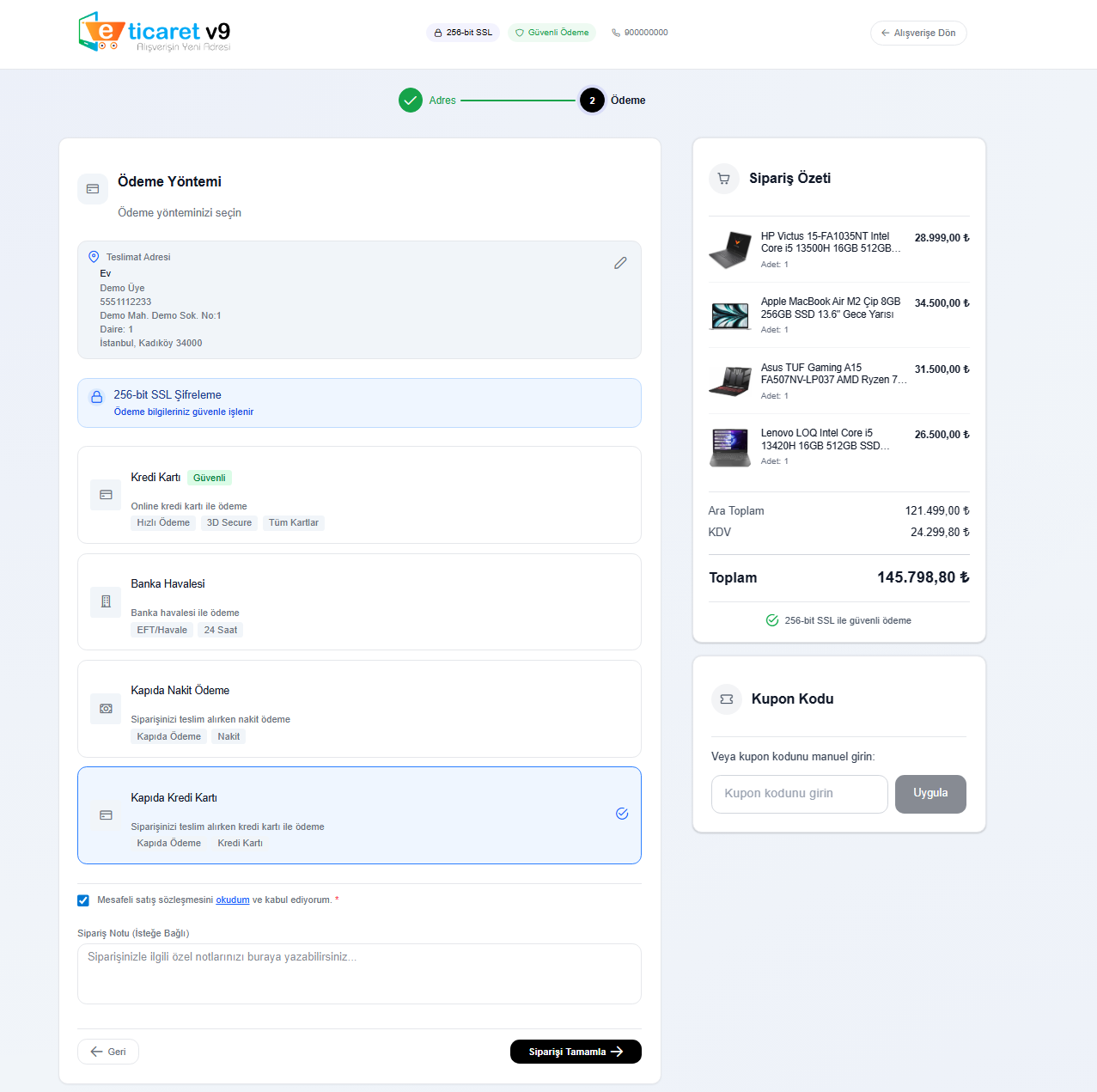Choose Banka Havalesi payment option

[x=359, y=601]
